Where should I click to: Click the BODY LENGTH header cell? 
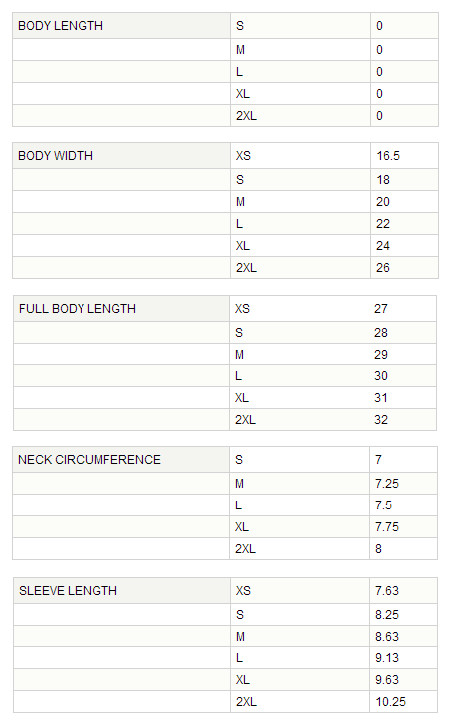[x=121, y=26]
